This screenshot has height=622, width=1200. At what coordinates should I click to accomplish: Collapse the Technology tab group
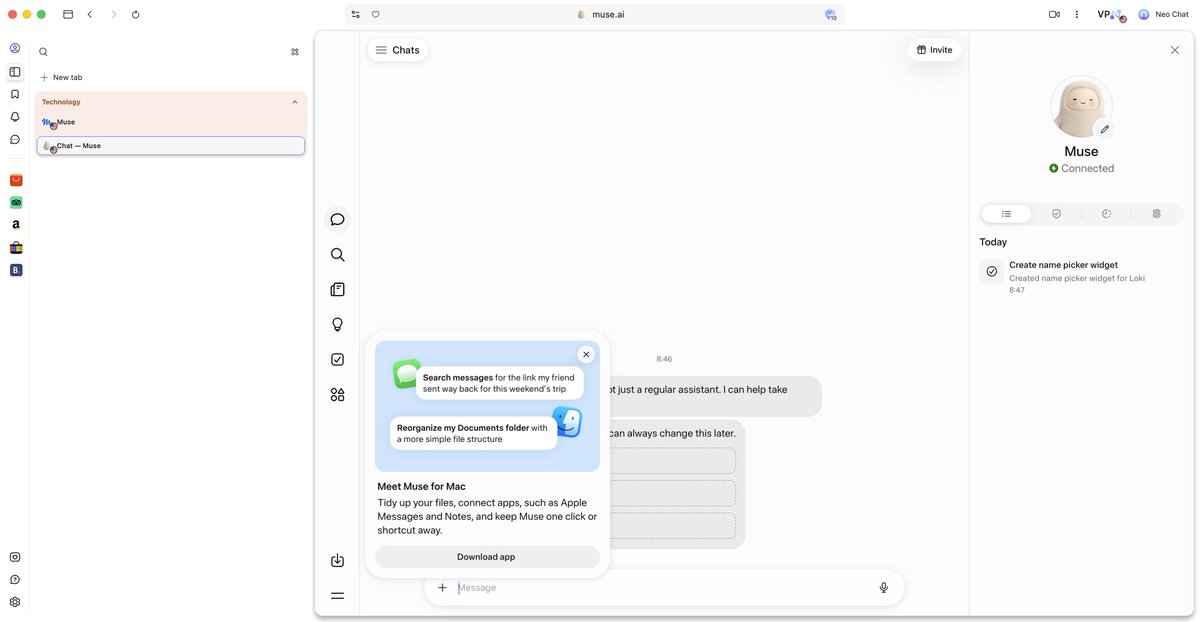295,102
